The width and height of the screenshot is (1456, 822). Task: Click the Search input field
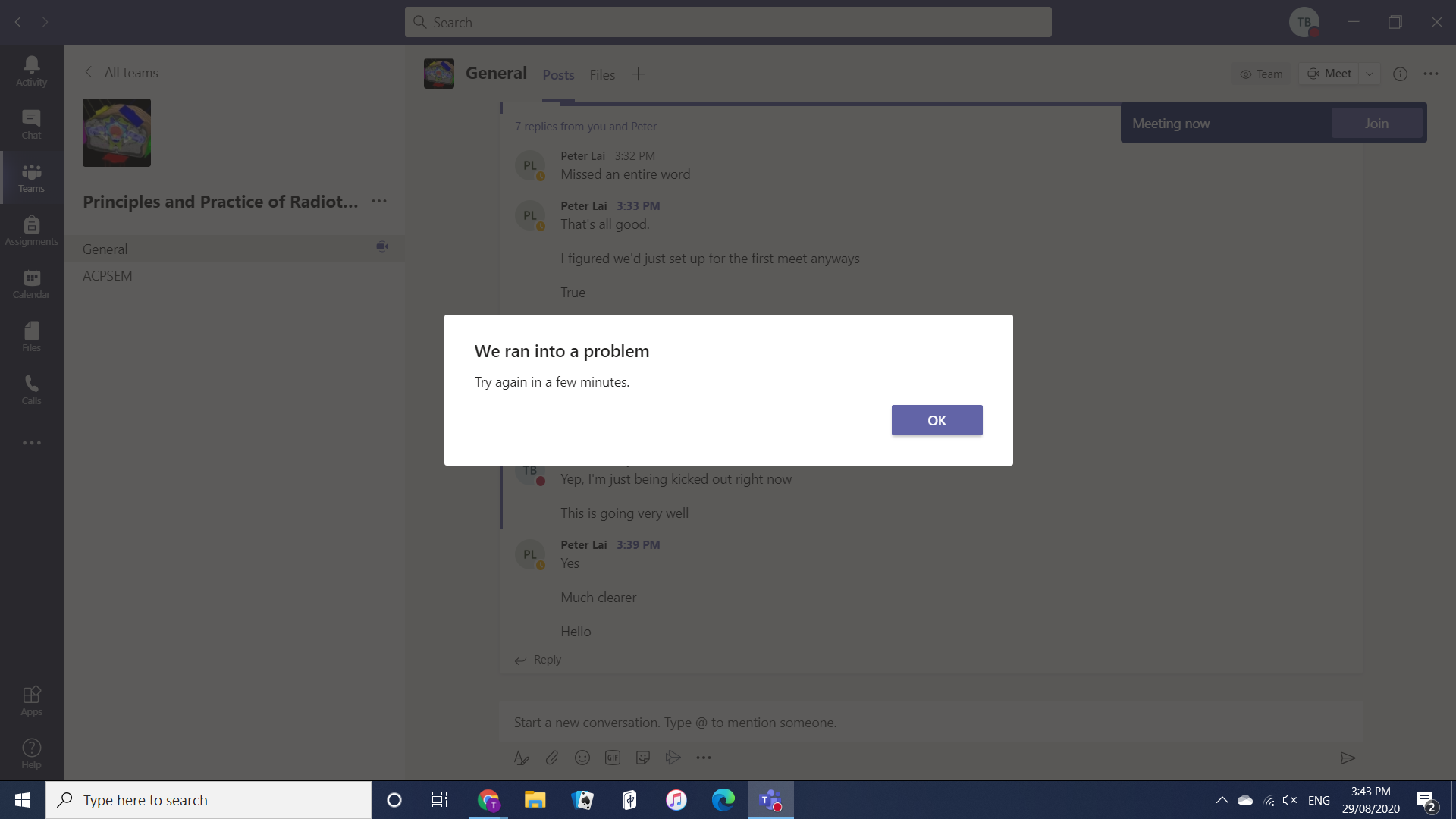728,22
